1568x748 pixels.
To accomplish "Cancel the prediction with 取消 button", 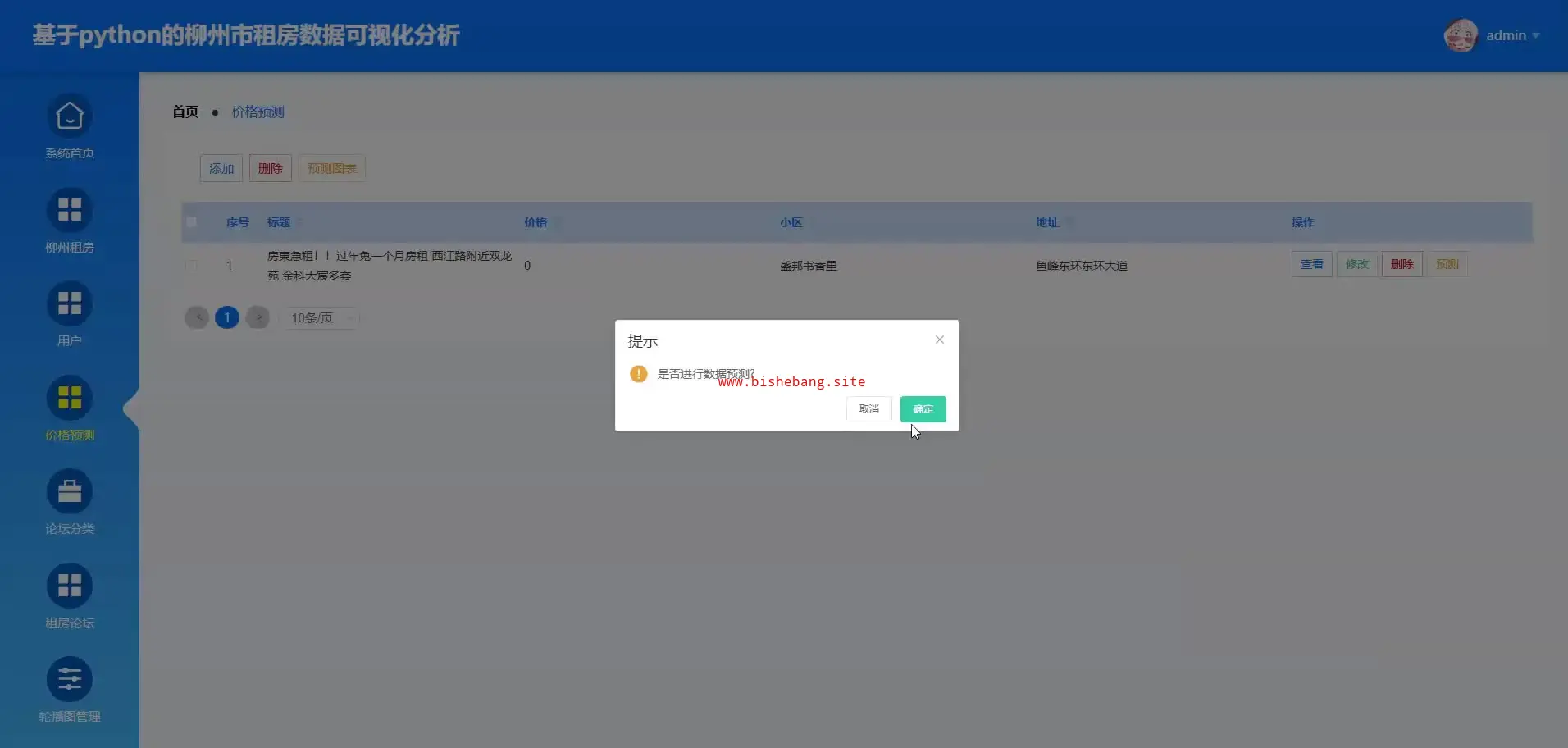I will 869,409.
